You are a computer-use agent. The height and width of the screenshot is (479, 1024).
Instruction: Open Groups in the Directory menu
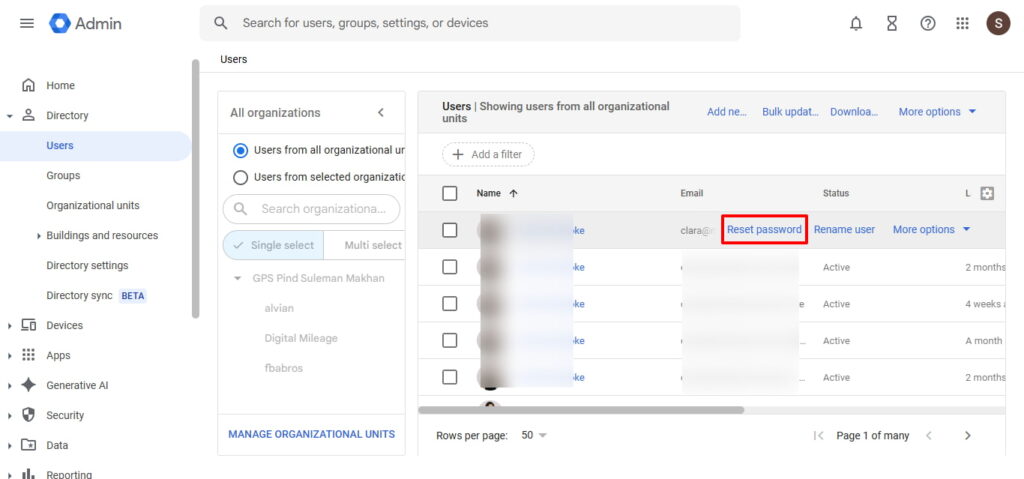click(x=63, y=175)
